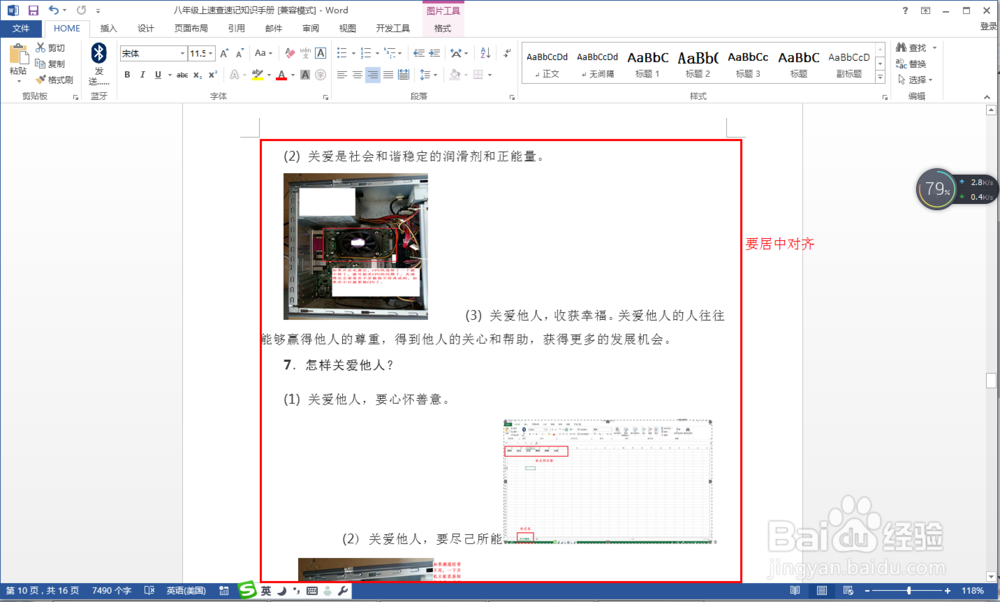Toggle italic formatting
1000x602 pixels.
(143, 76)
